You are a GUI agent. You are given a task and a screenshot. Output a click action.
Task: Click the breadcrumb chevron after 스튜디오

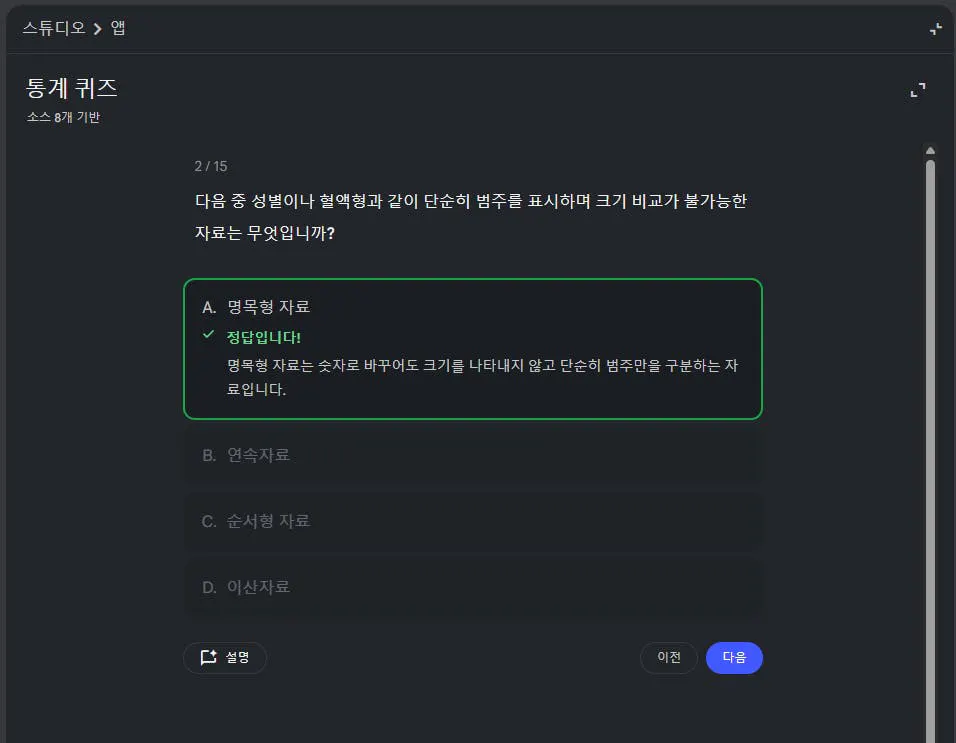(x=98, y=29)
